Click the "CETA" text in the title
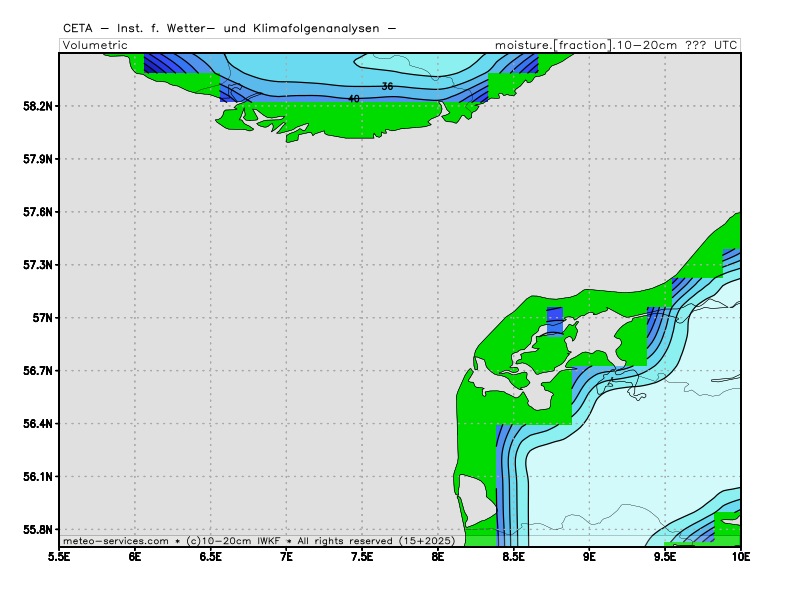The image size is (800, 600). 78,29
